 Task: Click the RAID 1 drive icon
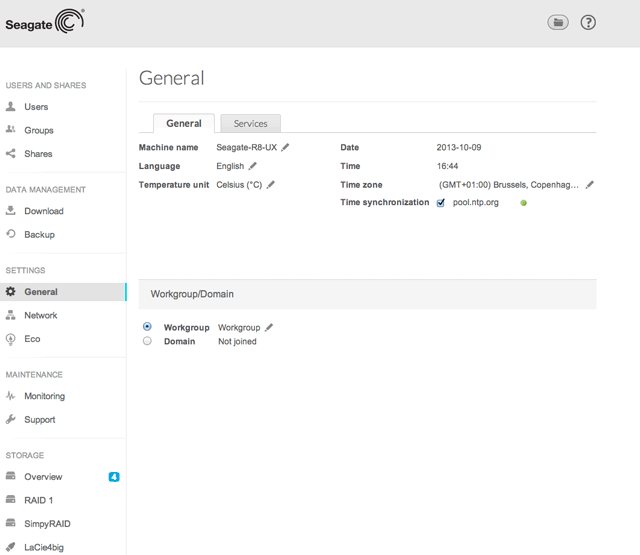click(x=11, y=500)
